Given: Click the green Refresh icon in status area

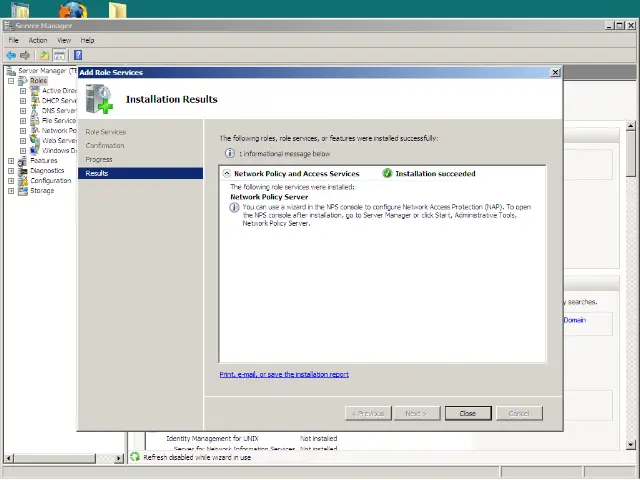Looking at the screenshot, I should [135, 457].
